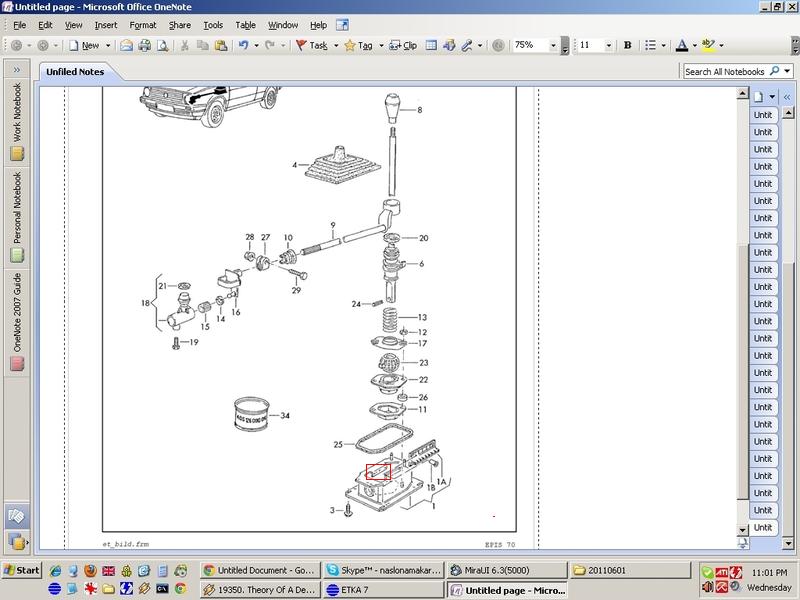Toggle Bold formatting
Screen dimensions: 800x600
pos(627,45)
